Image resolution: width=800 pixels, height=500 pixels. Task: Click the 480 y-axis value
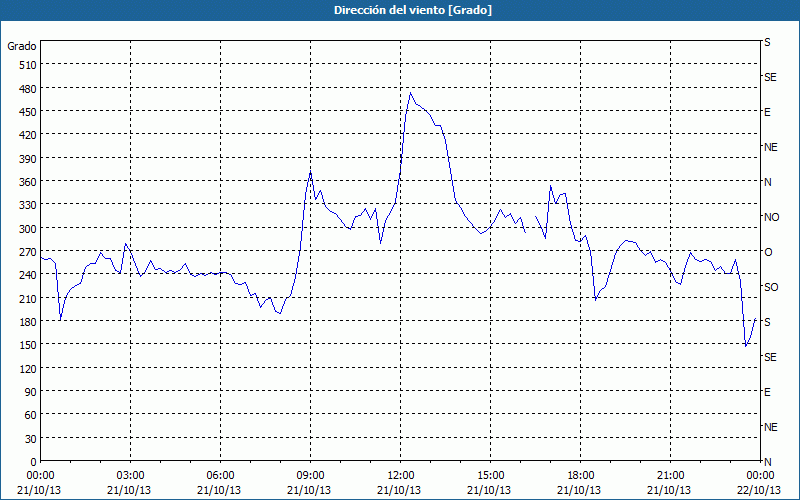[x=28, y=88]
